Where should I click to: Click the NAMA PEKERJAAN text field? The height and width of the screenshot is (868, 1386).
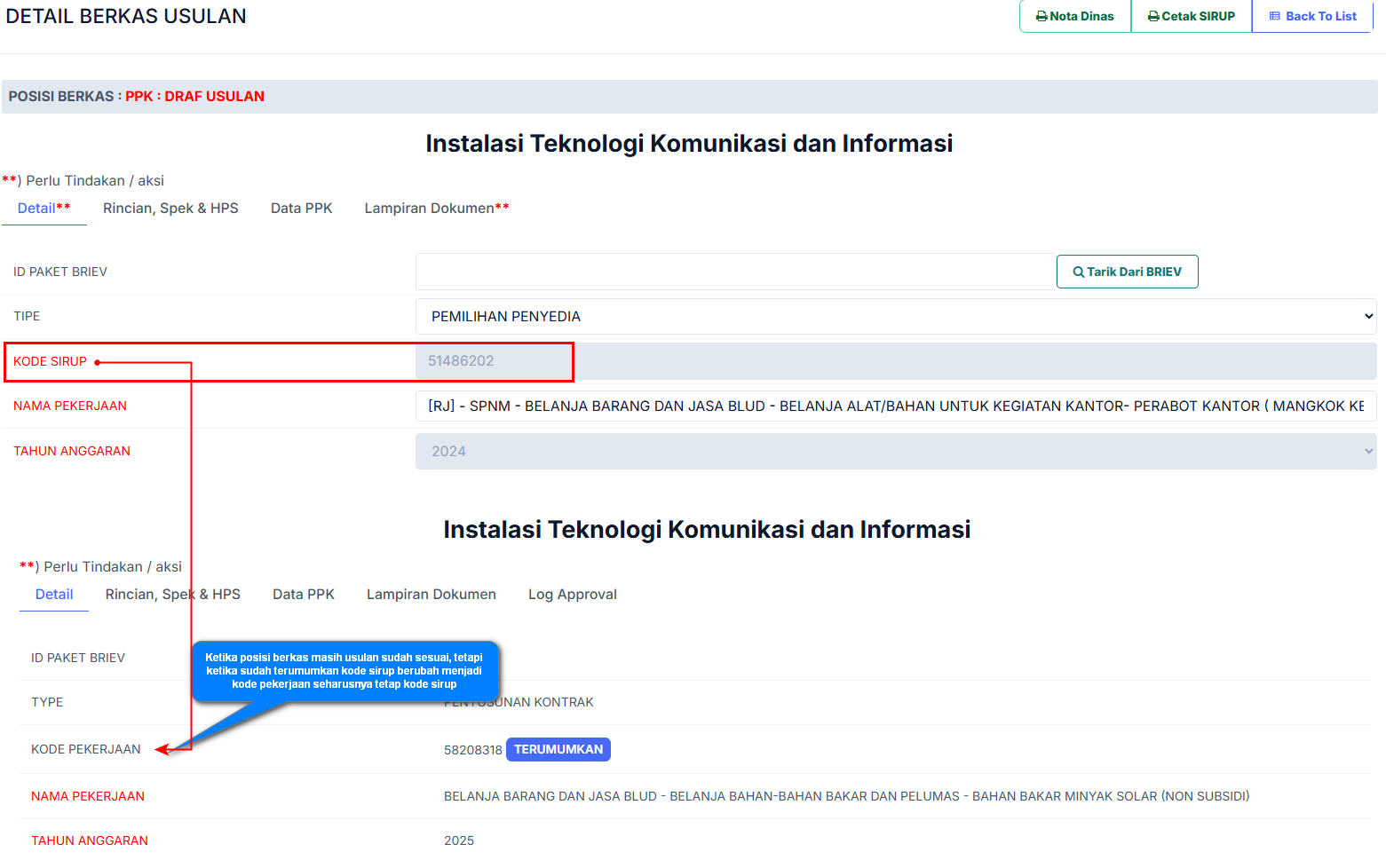895,406
